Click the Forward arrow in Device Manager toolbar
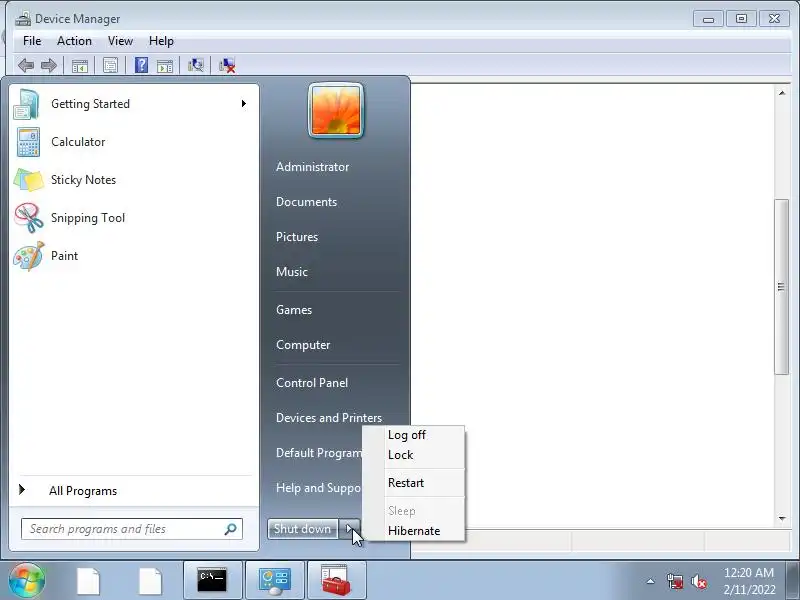Viewport: 800px width, 600px height. point(49,65)
